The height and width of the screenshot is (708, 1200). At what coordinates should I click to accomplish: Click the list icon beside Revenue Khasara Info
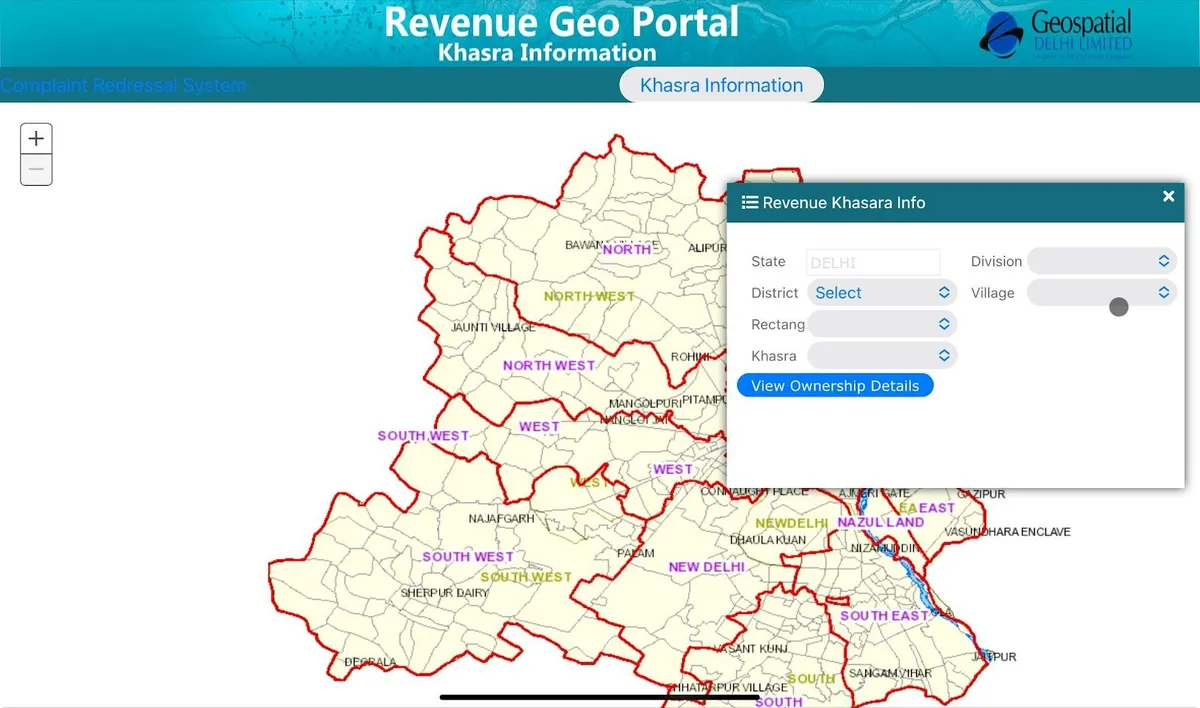click(749, 202)
